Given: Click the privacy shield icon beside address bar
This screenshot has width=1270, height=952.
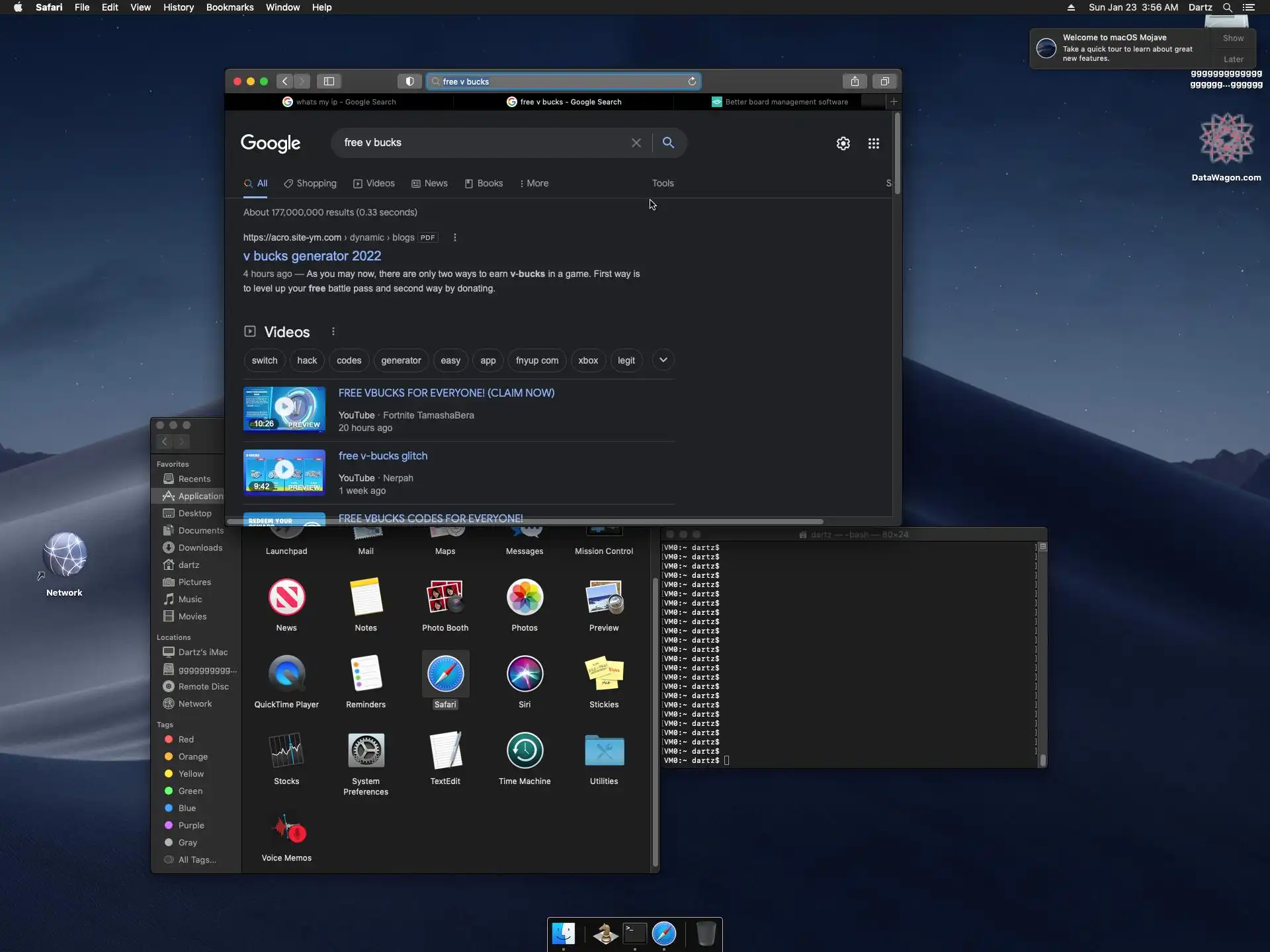Looking at the screenshot, I should (409, 81).
